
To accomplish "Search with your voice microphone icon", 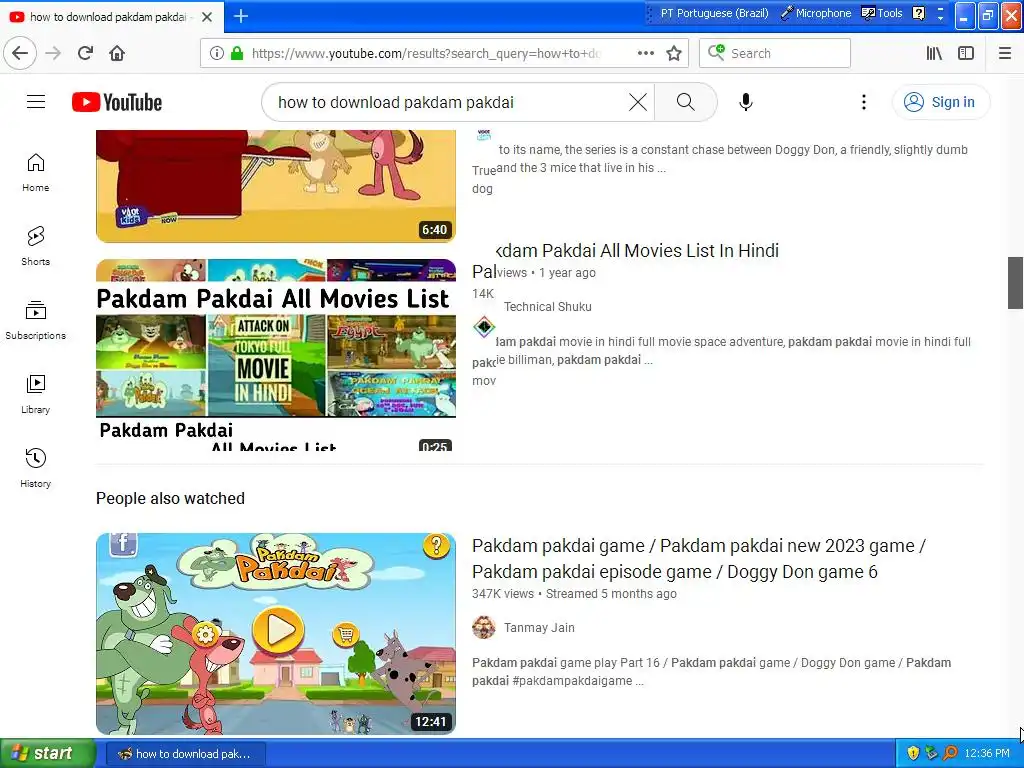I will (746, 102).
